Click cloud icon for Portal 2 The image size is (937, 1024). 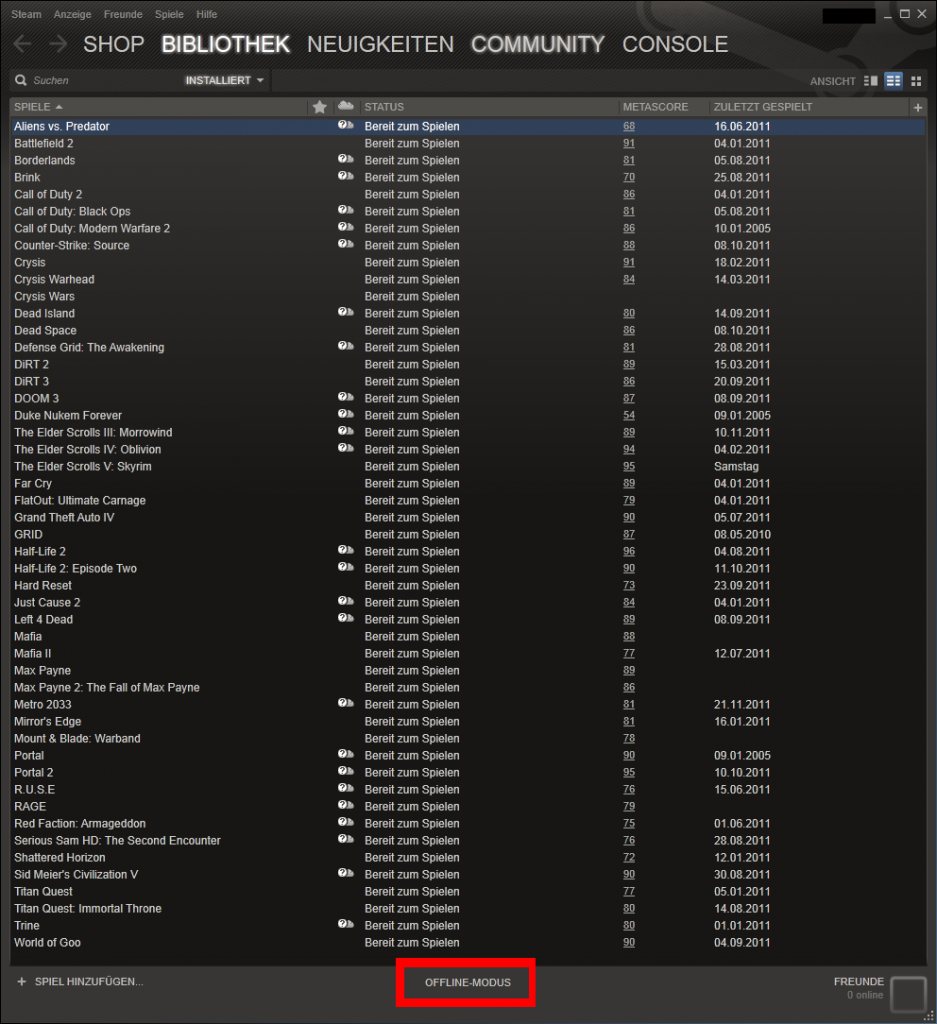coord(345,771)
